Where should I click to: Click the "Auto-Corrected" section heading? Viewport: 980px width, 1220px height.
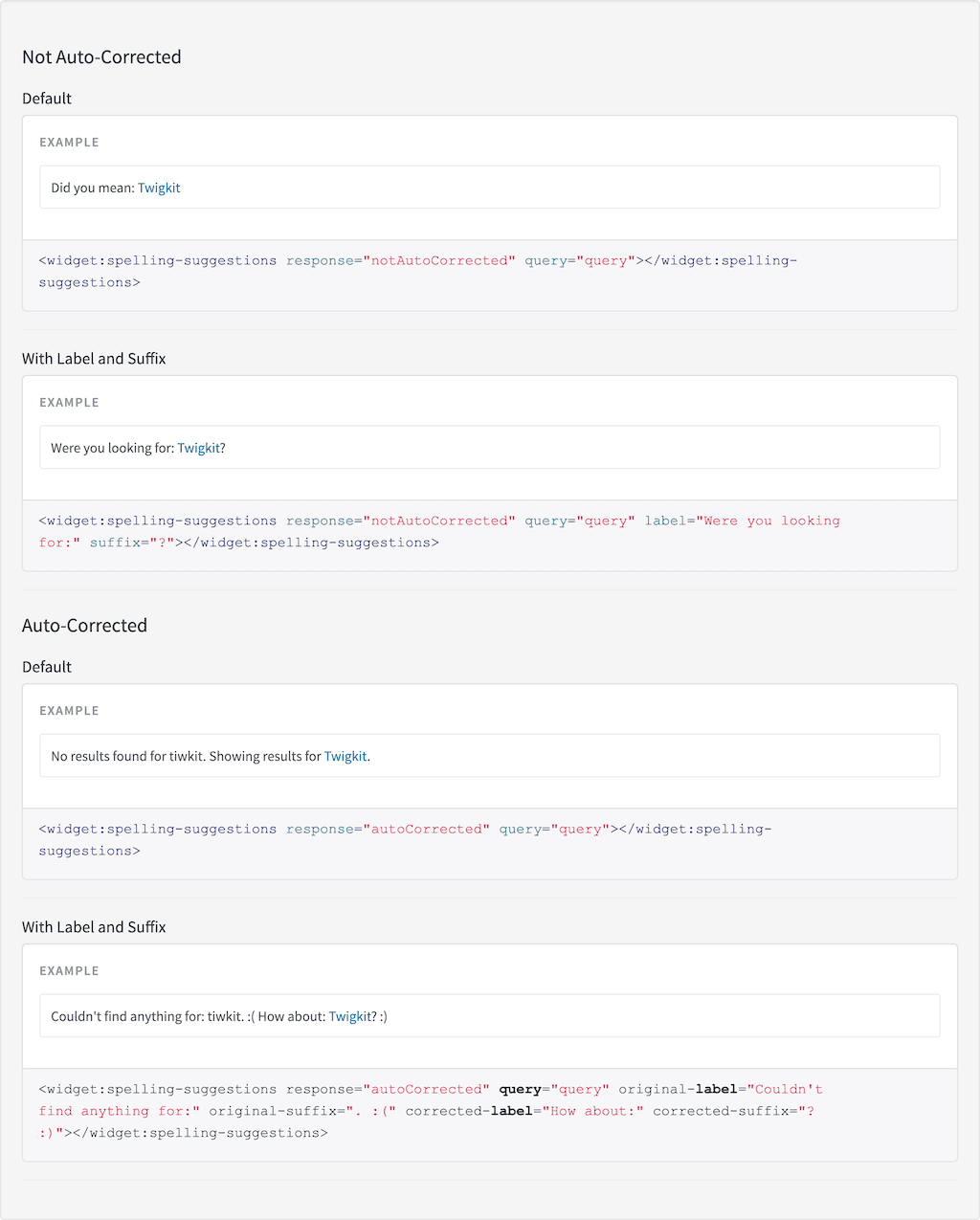tap(84, 626)
